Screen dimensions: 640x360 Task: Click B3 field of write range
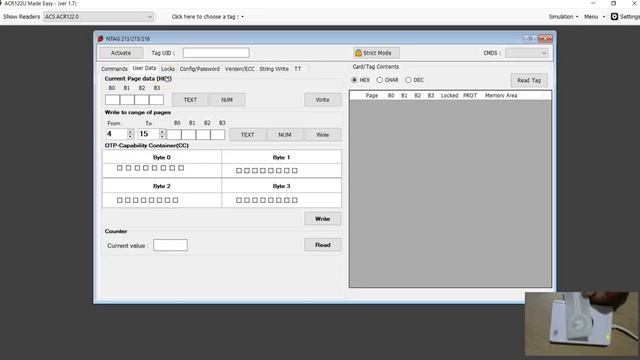pos(218,135)
